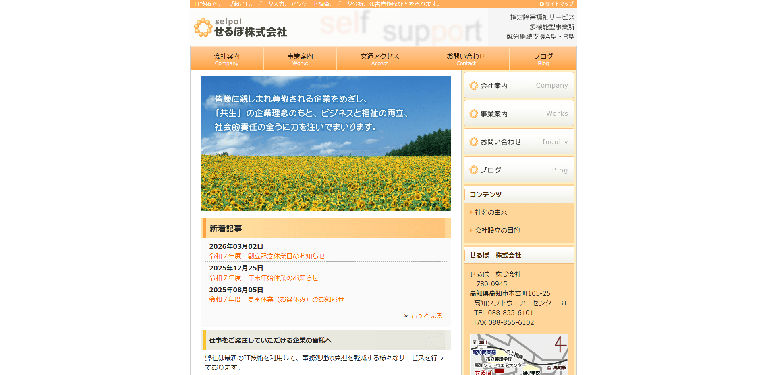Select the Company tab in the navigation bar
This screenshot has height=375, width=767.
[x=226, y=59]
